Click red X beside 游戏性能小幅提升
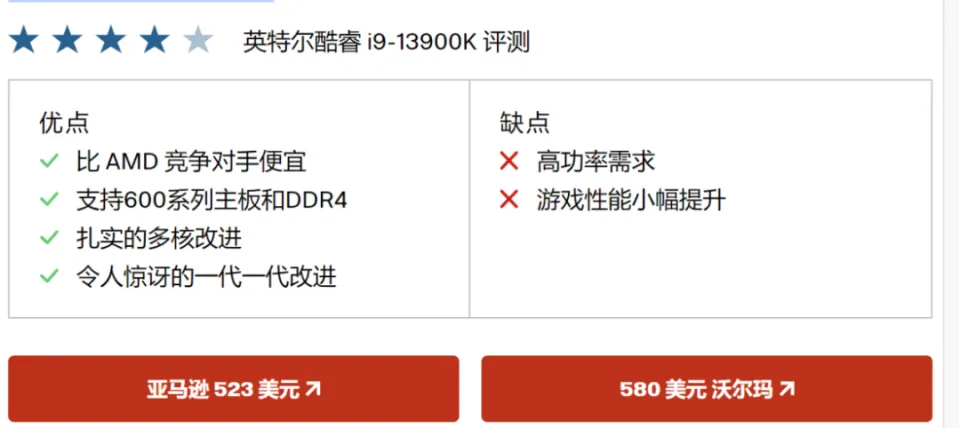The image size is (960, 428). point(509,200)
